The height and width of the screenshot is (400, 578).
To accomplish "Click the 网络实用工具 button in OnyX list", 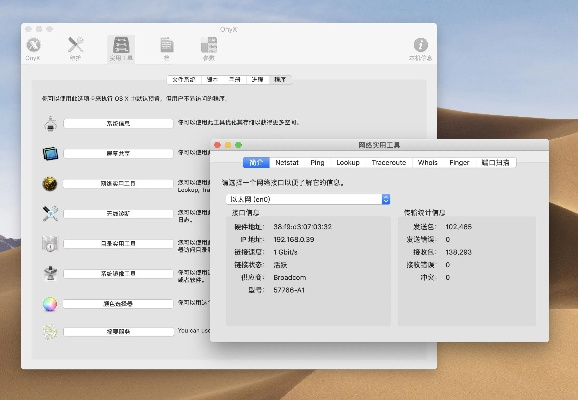I will 118,184.
